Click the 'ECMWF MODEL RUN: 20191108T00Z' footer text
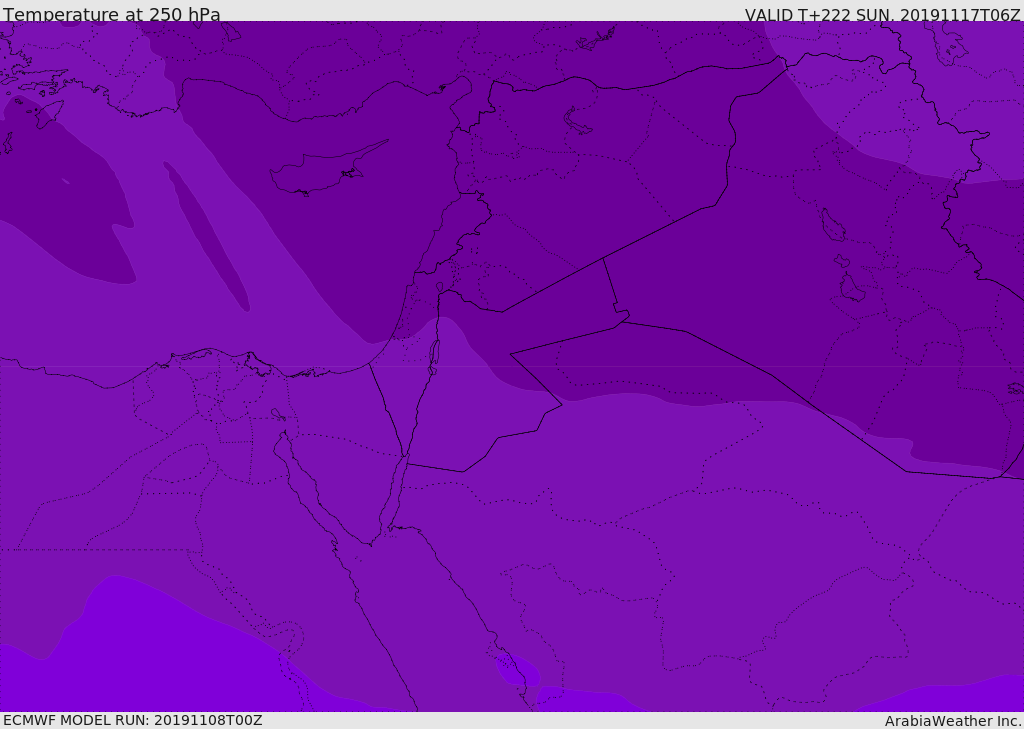 coord(133,720)
